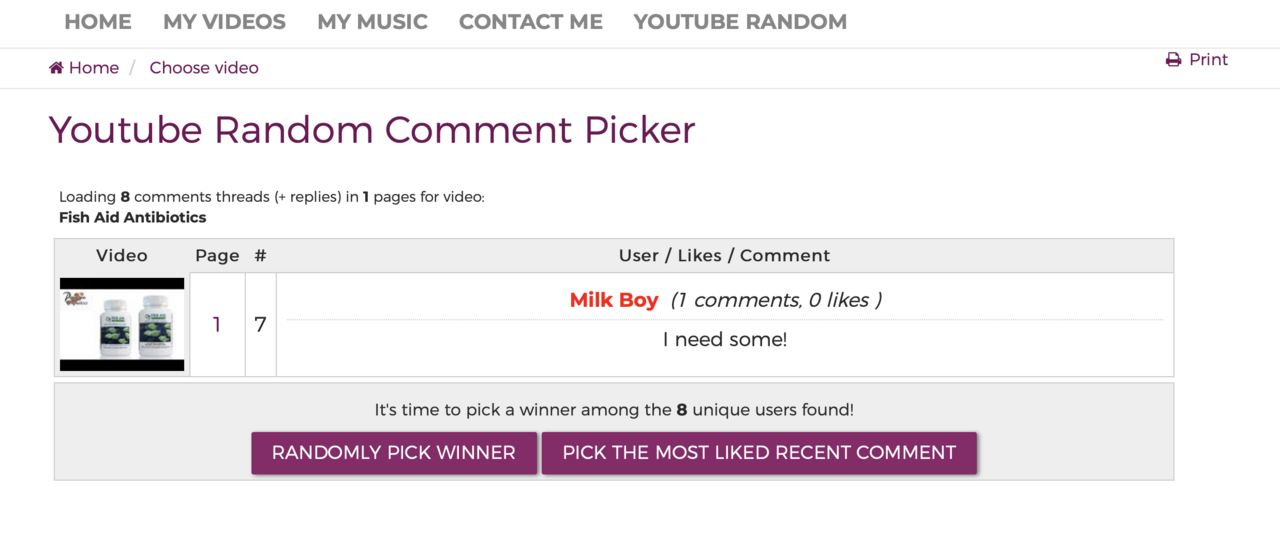Open the MY MUSIC page
This screenshot has height=535, width=1280.
click(372, 22)
